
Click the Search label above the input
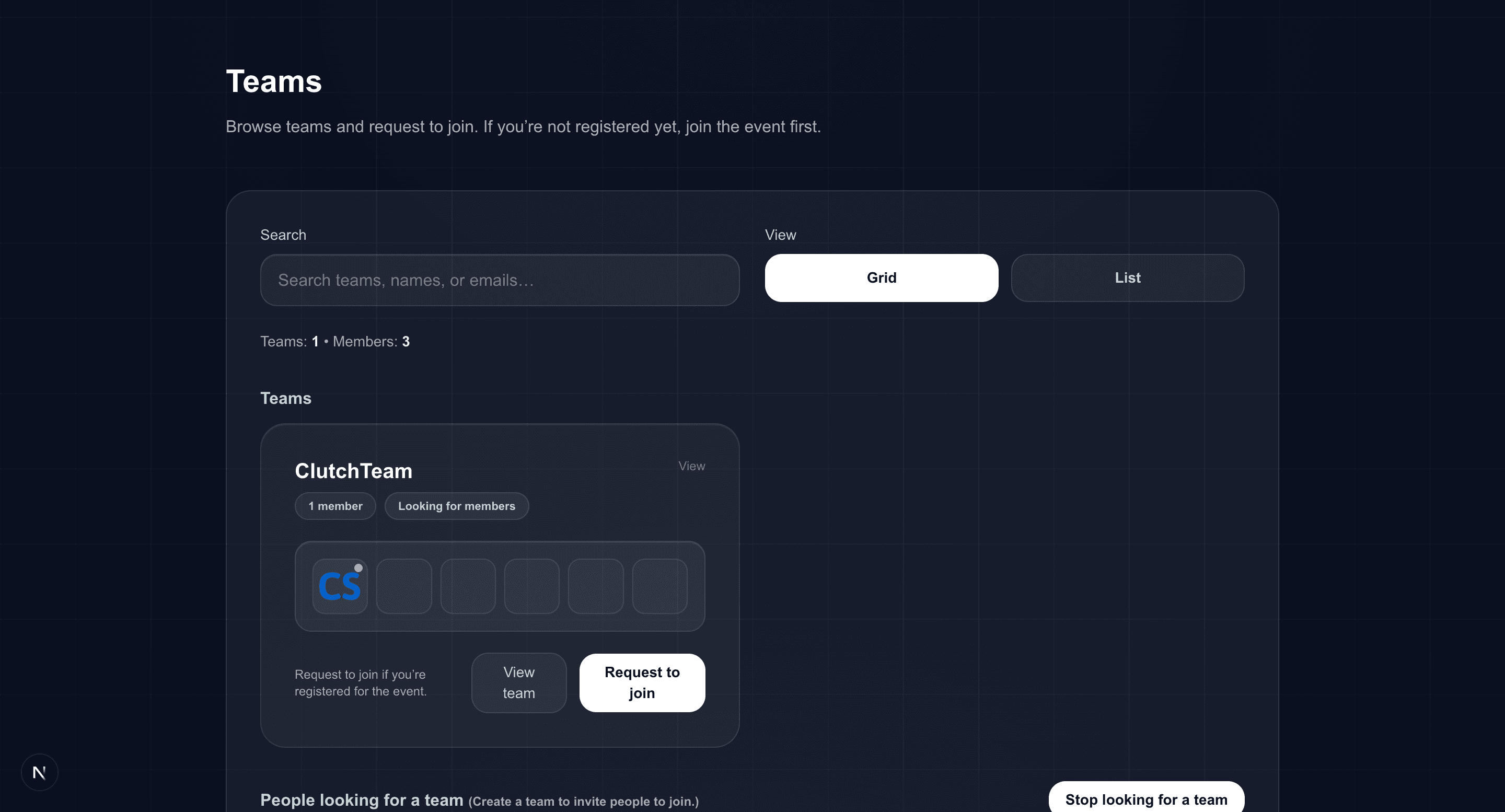click(283, 234)
